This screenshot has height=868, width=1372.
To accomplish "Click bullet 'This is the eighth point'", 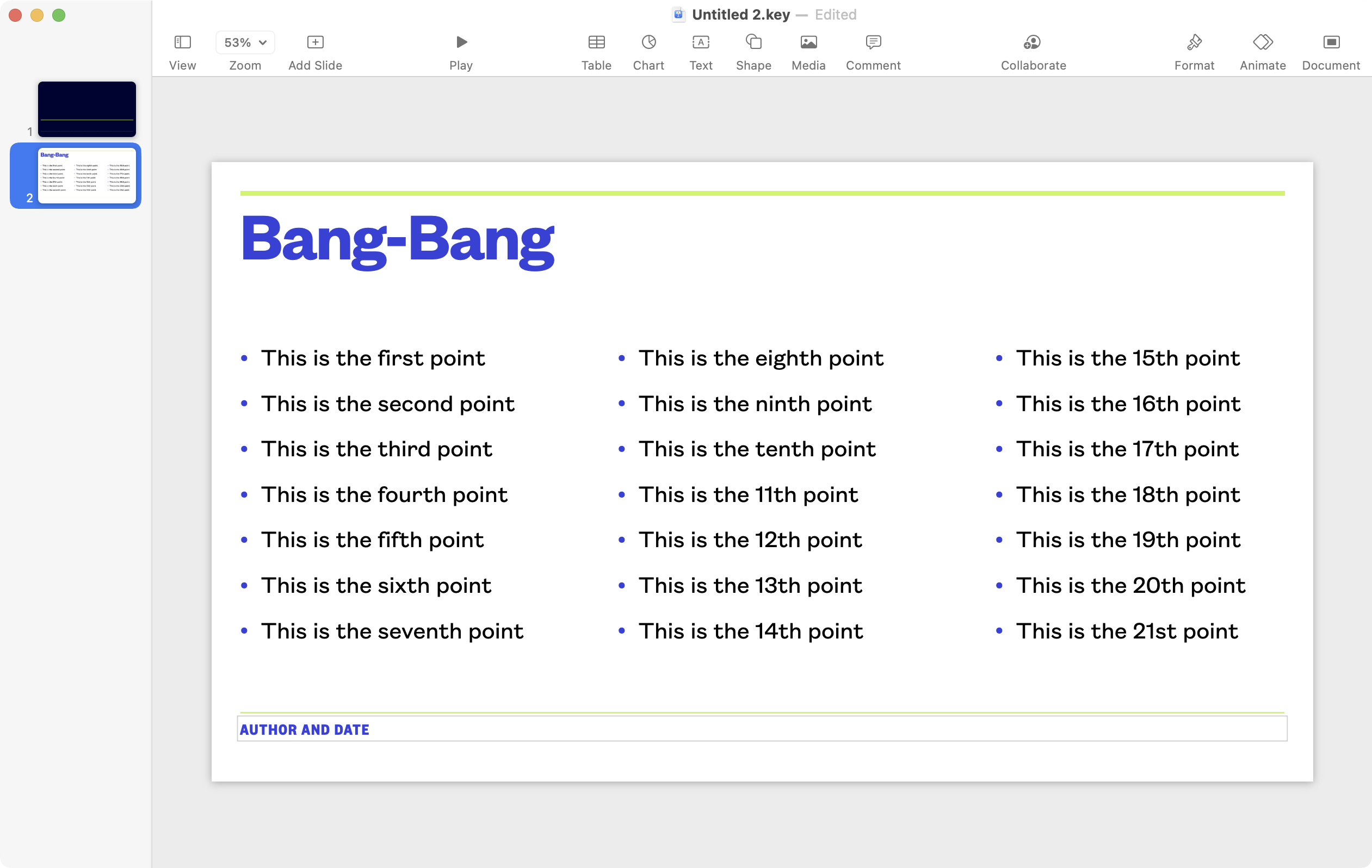I will [761, 358].
